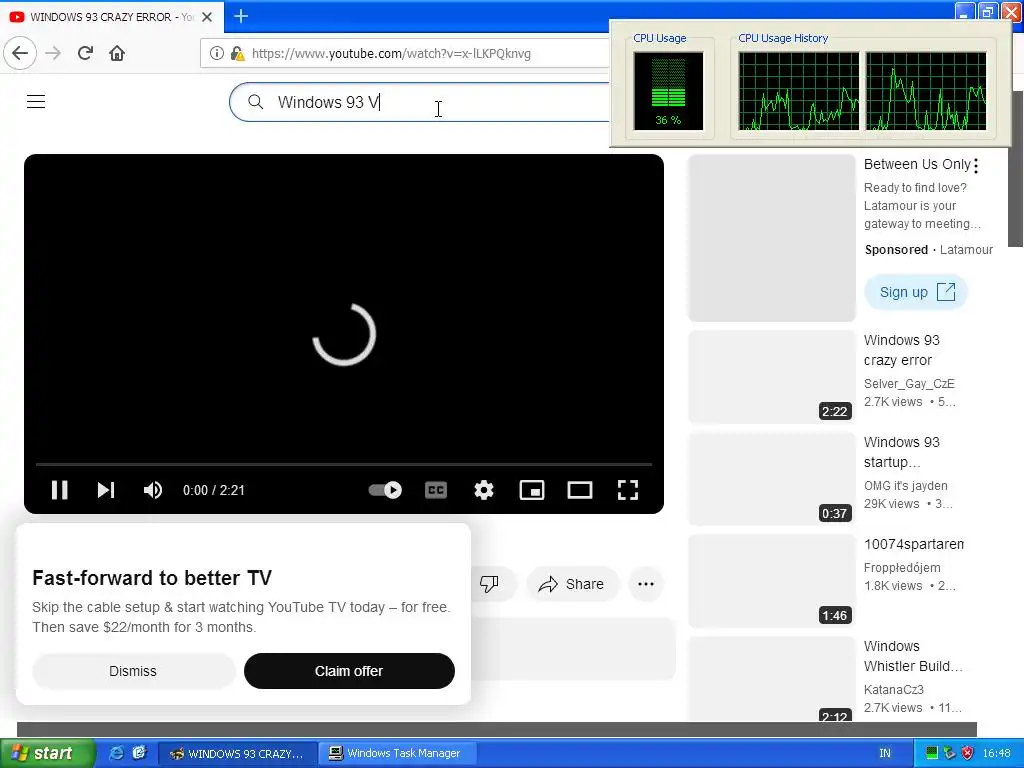Screen dimensions: 1024x768
Task: Open the browser home page icon
Action: coord(117,53)
